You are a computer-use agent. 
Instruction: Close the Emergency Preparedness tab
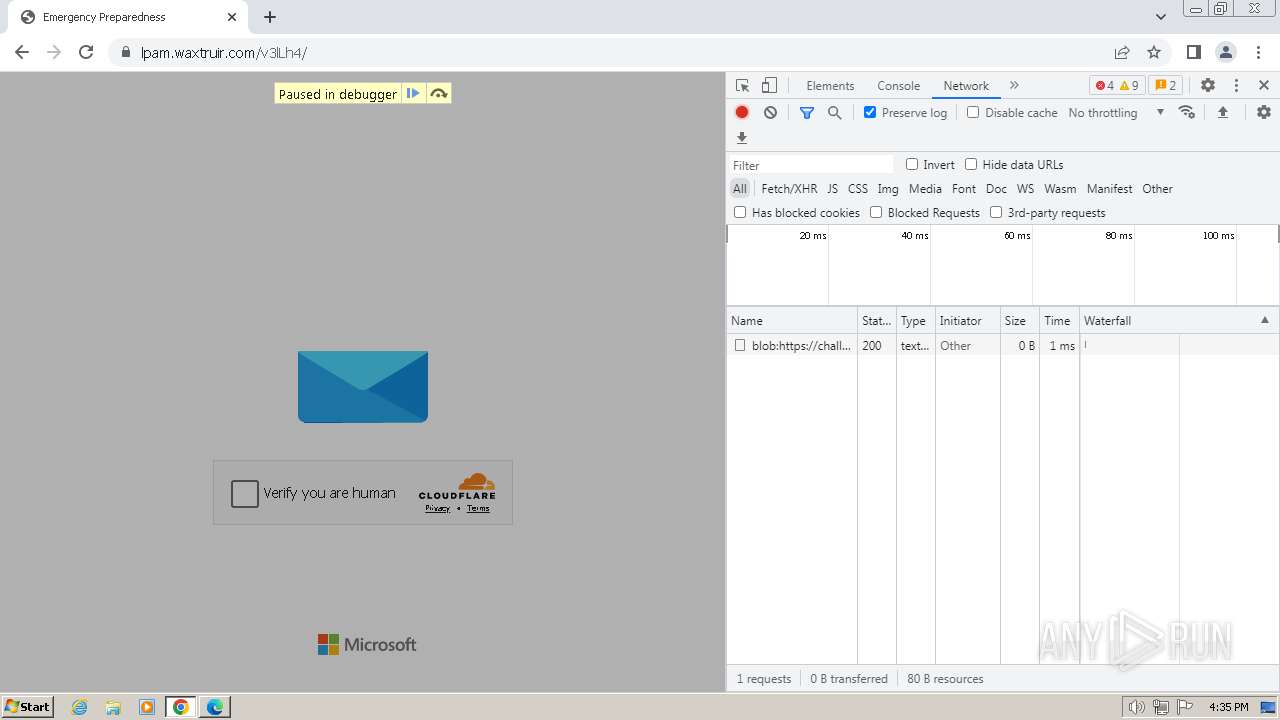pos(232,17)
